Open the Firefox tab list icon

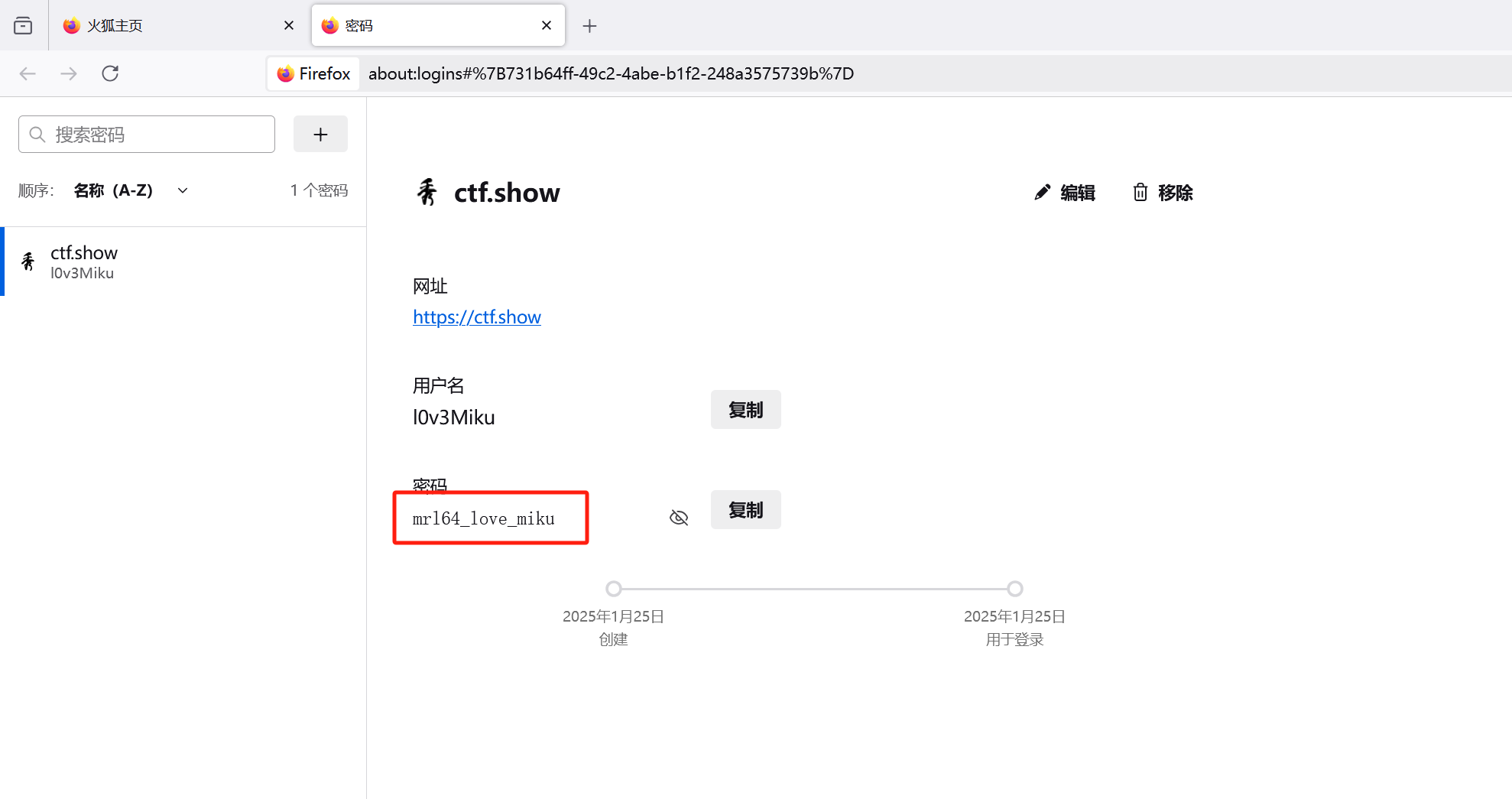[23, 26]
